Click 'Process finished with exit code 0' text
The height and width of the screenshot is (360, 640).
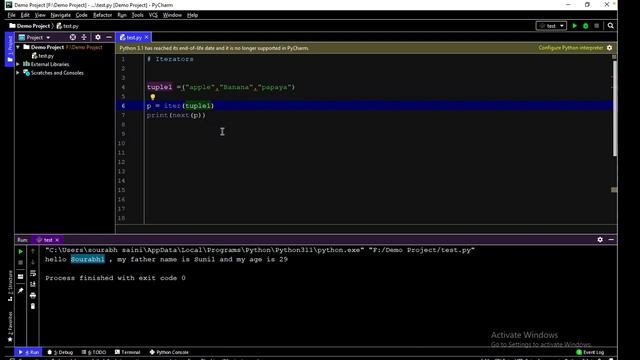tap(115, 278)
